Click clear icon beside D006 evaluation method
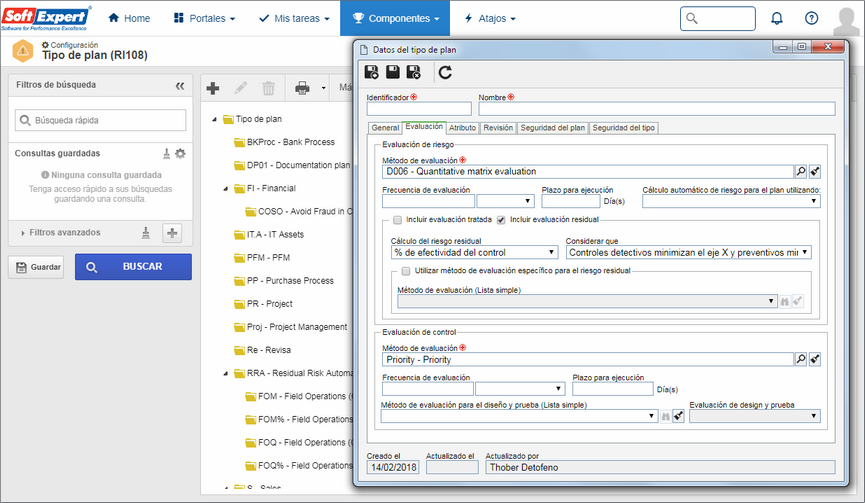The image size is (865, 503). (x=815, y=172)
